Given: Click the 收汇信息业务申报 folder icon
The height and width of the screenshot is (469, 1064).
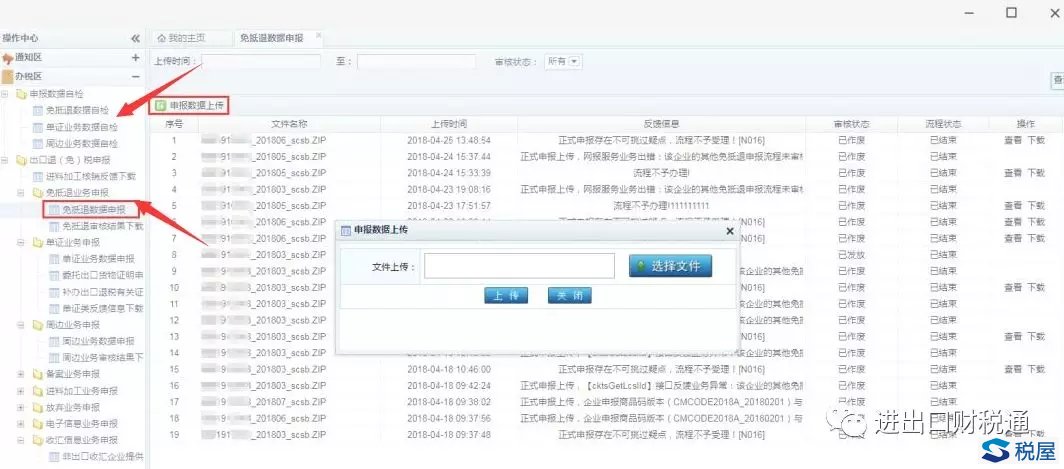Looking at the screenshot, I should [38, 440].
